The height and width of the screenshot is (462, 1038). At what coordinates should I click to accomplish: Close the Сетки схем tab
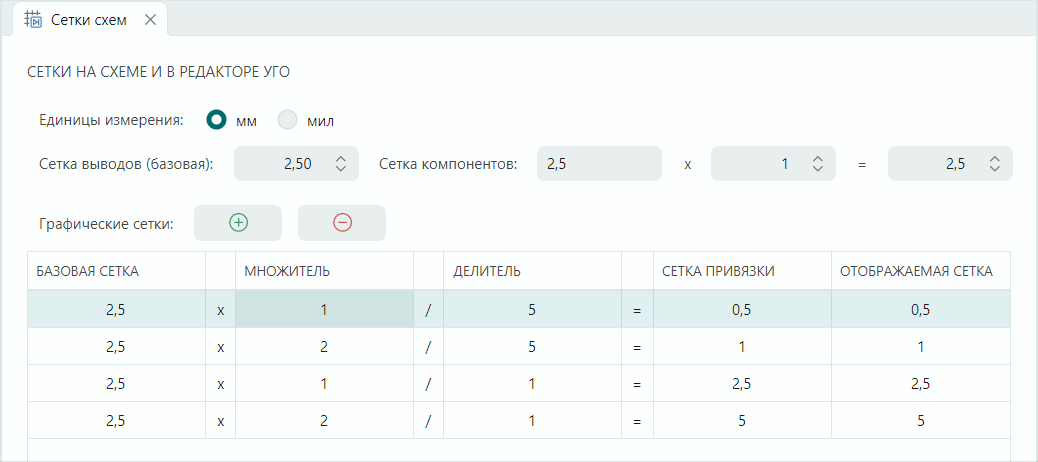tap(150, 20)
